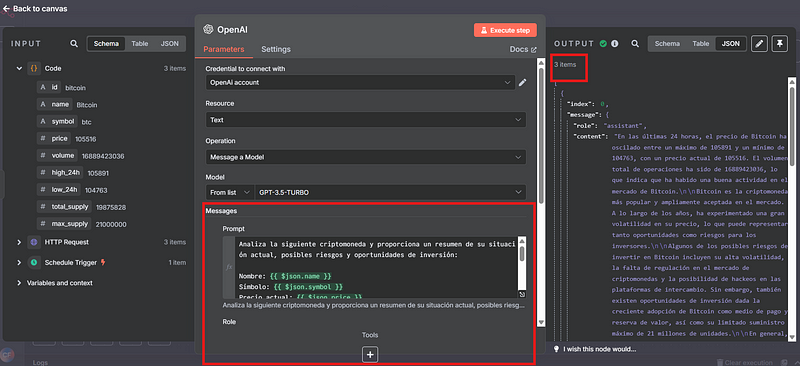The image size is (800, 366).
Task: Open the Settings tab
Action: pyautogui.click(x=276, y=50)
